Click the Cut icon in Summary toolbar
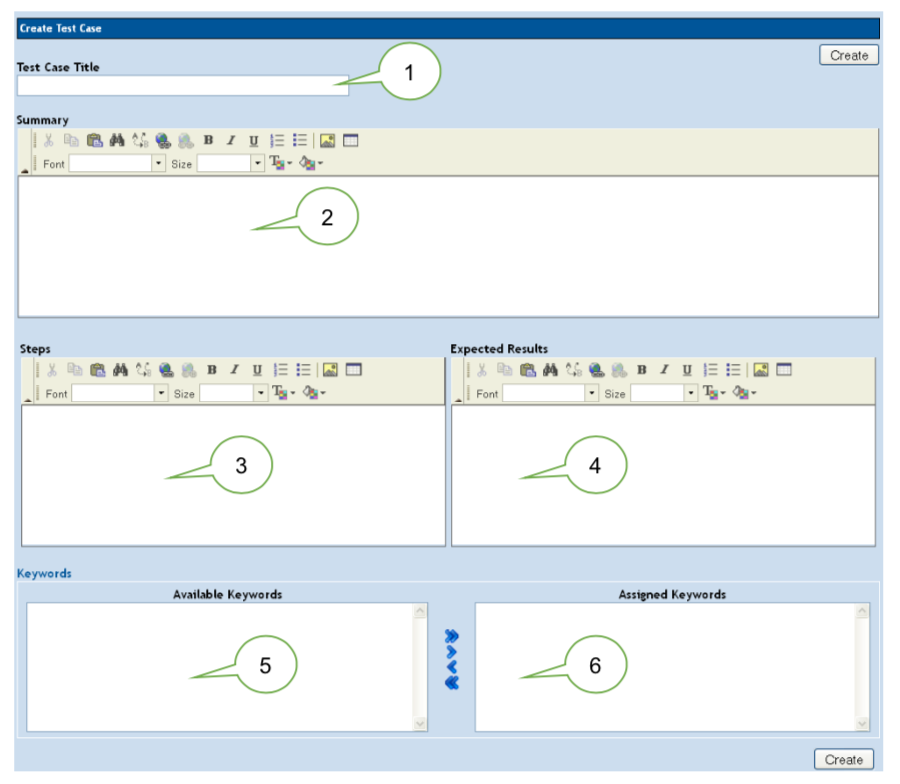The height and width of the screenshot is (784, 900). pyautogui.click(x=49, y=141)
